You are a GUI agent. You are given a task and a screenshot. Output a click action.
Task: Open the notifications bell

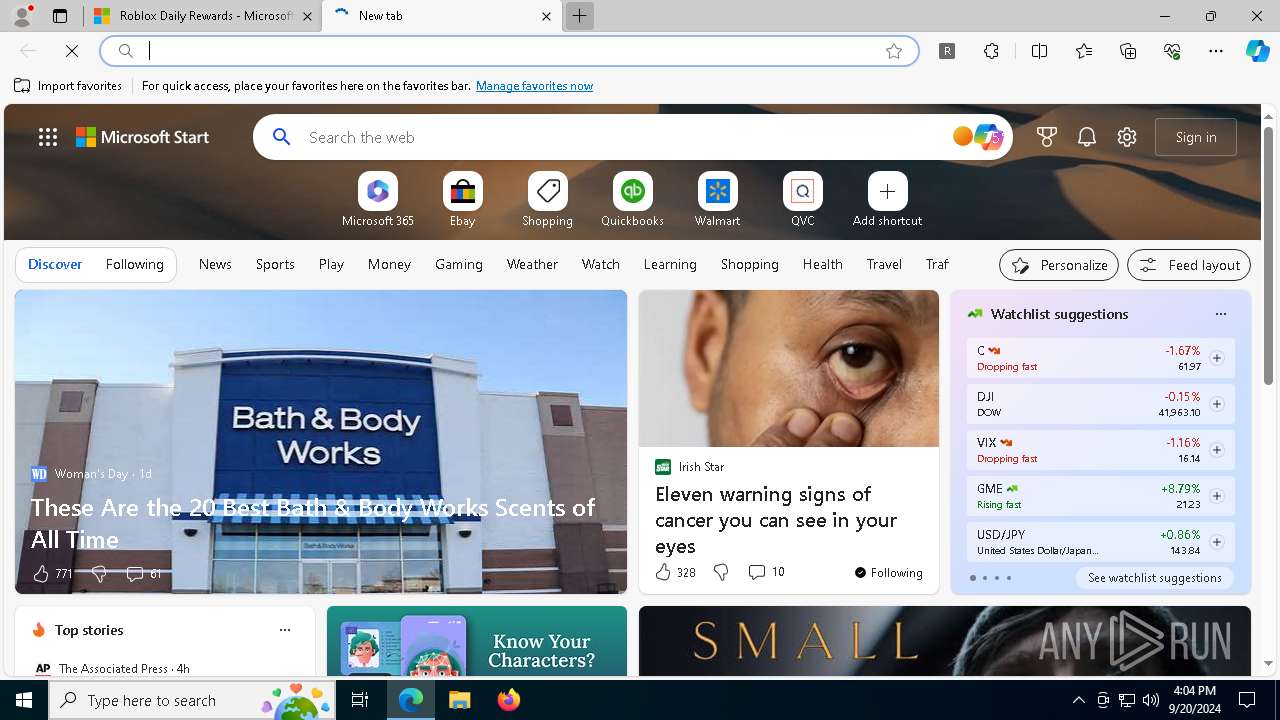point(1087,137)
